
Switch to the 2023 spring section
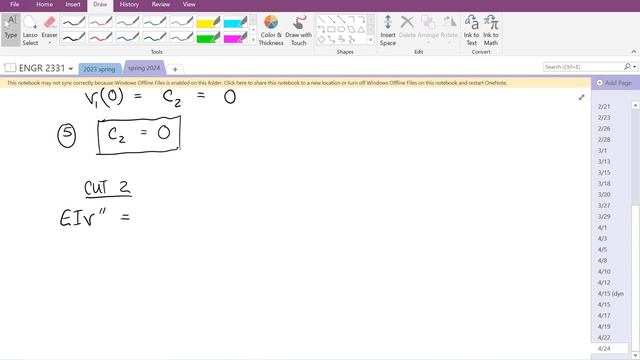[99, 69]
